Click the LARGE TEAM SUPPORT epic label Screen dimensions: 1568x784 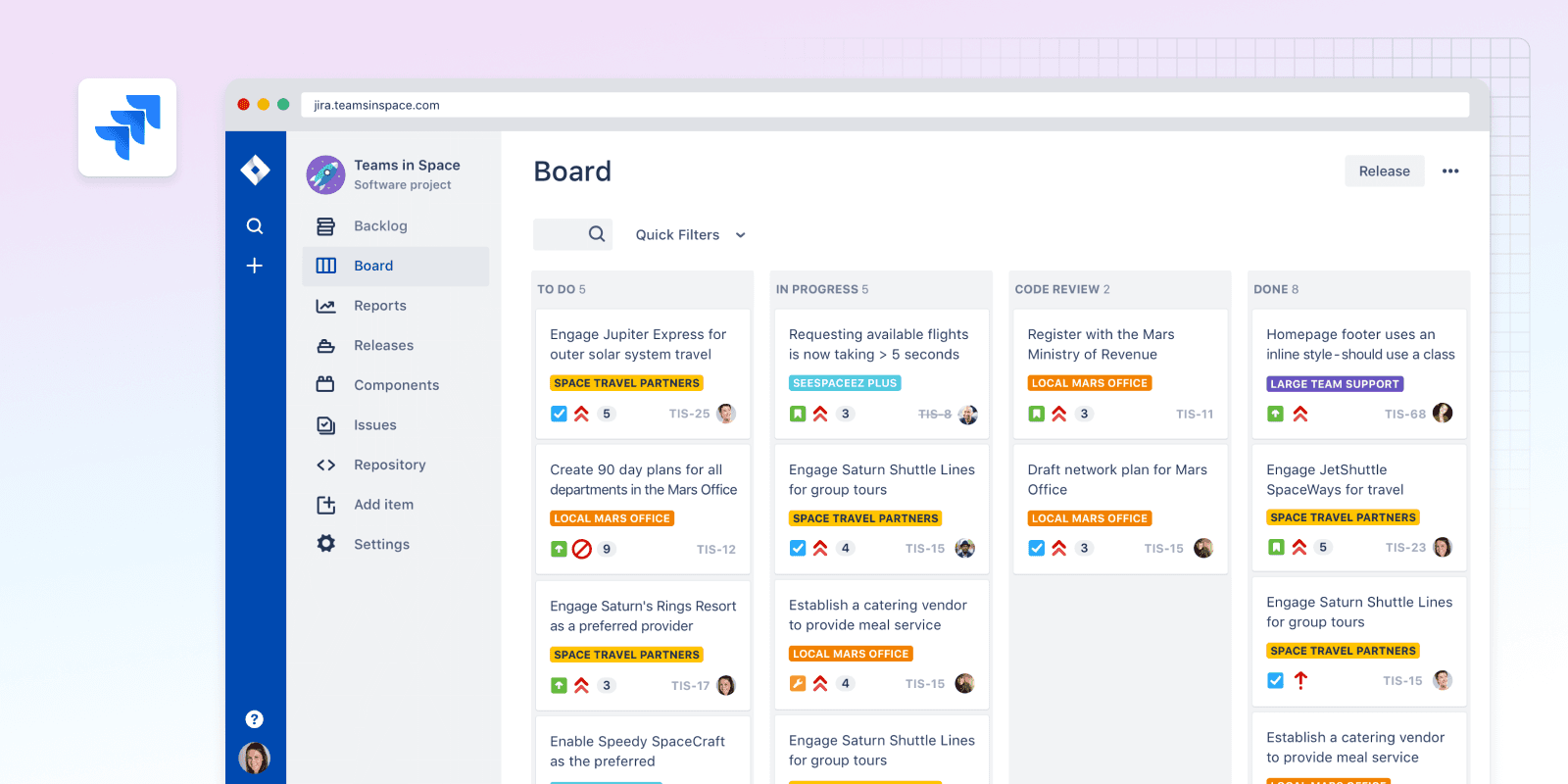click(x=1335, y=384)
